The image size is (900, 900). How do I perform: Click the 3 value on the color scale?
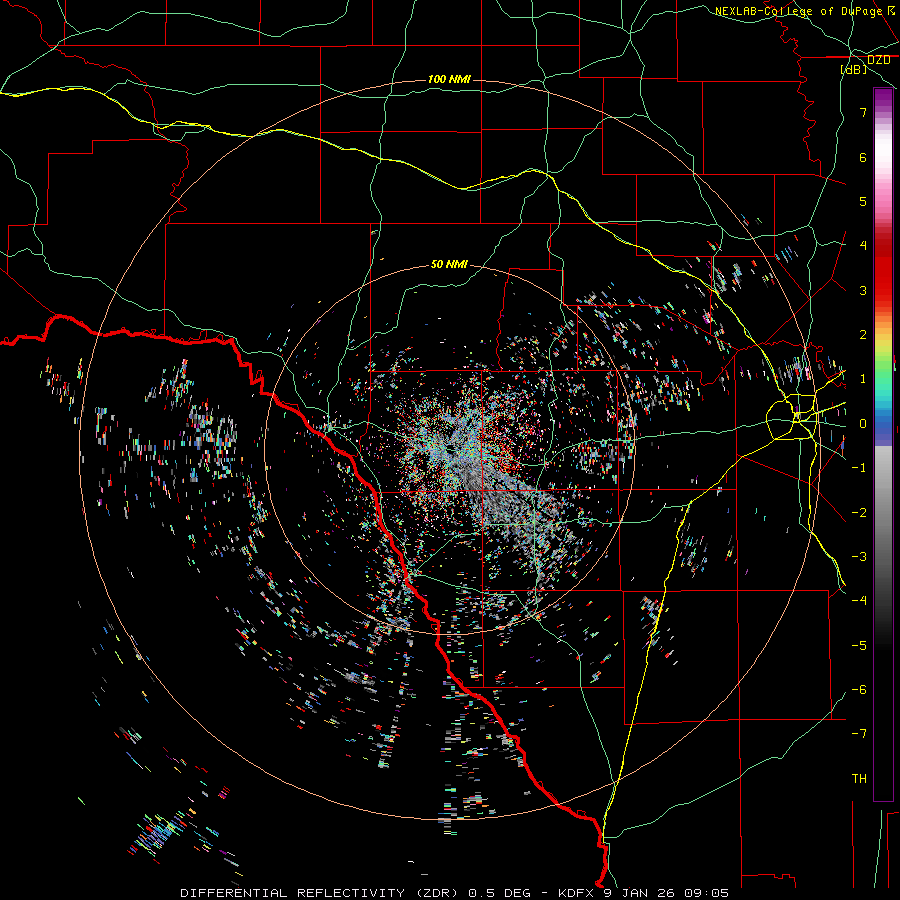point(863,290)
